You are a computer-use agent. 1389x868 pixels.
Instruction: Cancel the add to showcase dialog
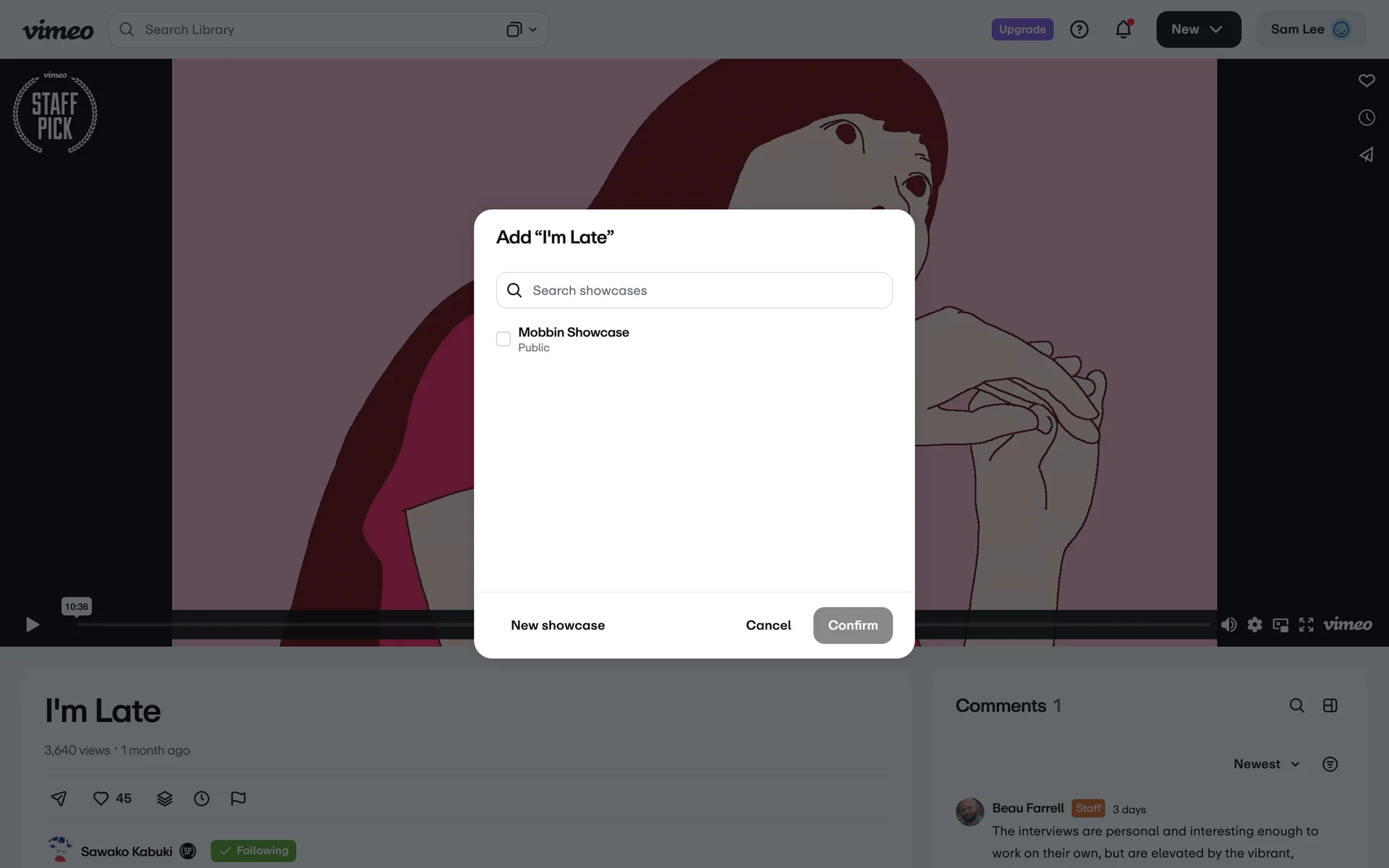(768, 625)
